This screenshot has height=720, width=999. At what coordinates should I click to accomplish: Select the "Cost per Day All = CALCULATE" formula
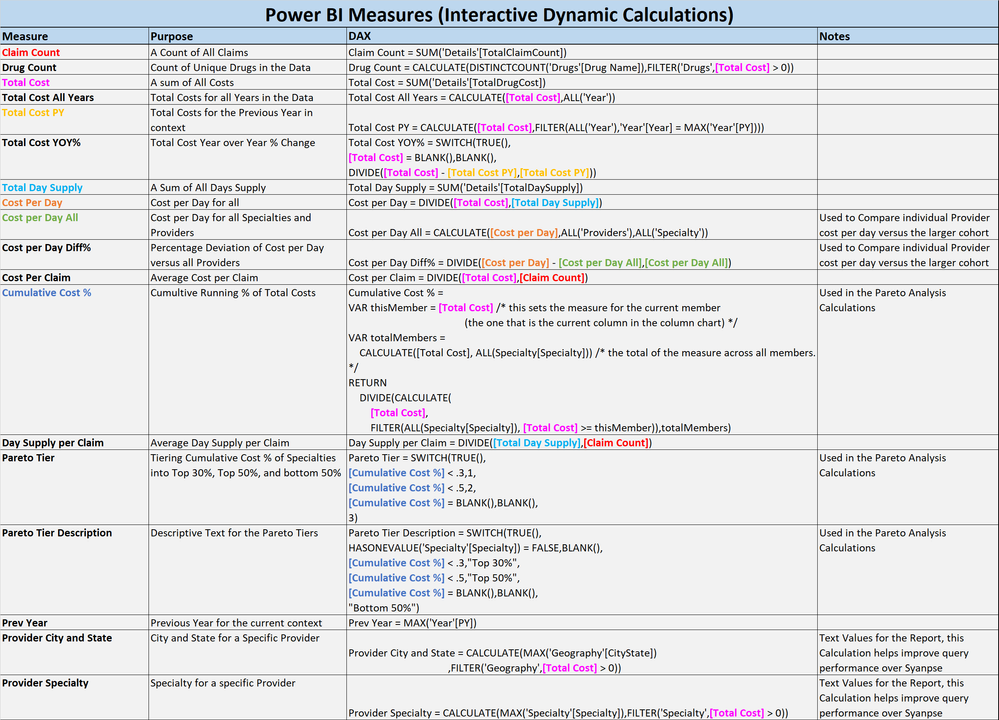[582, 225]
